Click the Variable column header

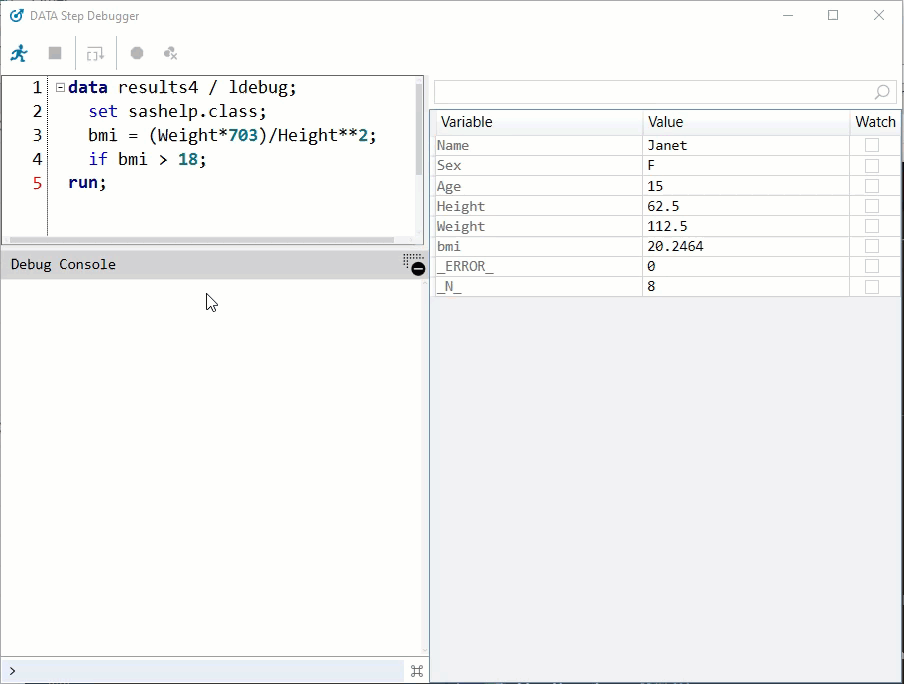(465, 121)
